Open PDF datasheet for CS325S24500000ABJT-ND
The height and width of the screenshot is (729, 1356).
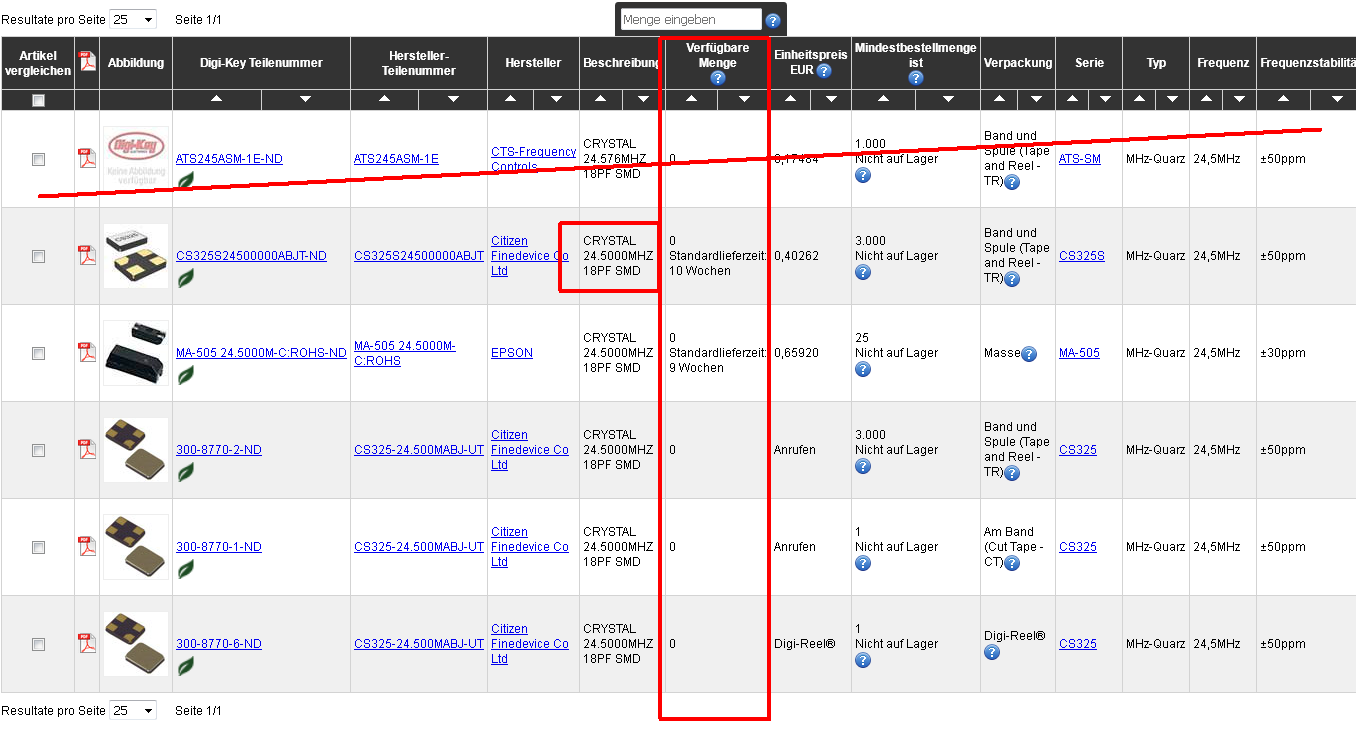pyautogui.click(x=87, y=255)
